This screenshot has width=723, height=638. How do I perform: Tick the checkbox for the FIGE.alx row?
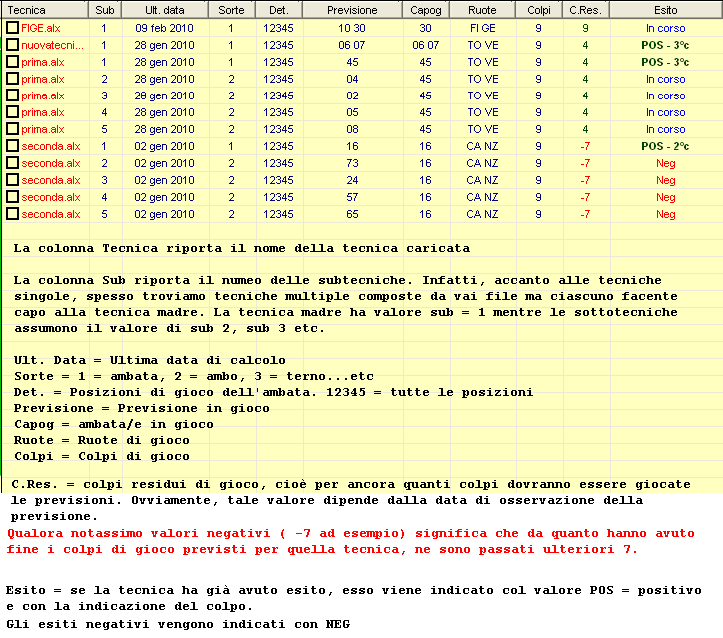(12, 28)
